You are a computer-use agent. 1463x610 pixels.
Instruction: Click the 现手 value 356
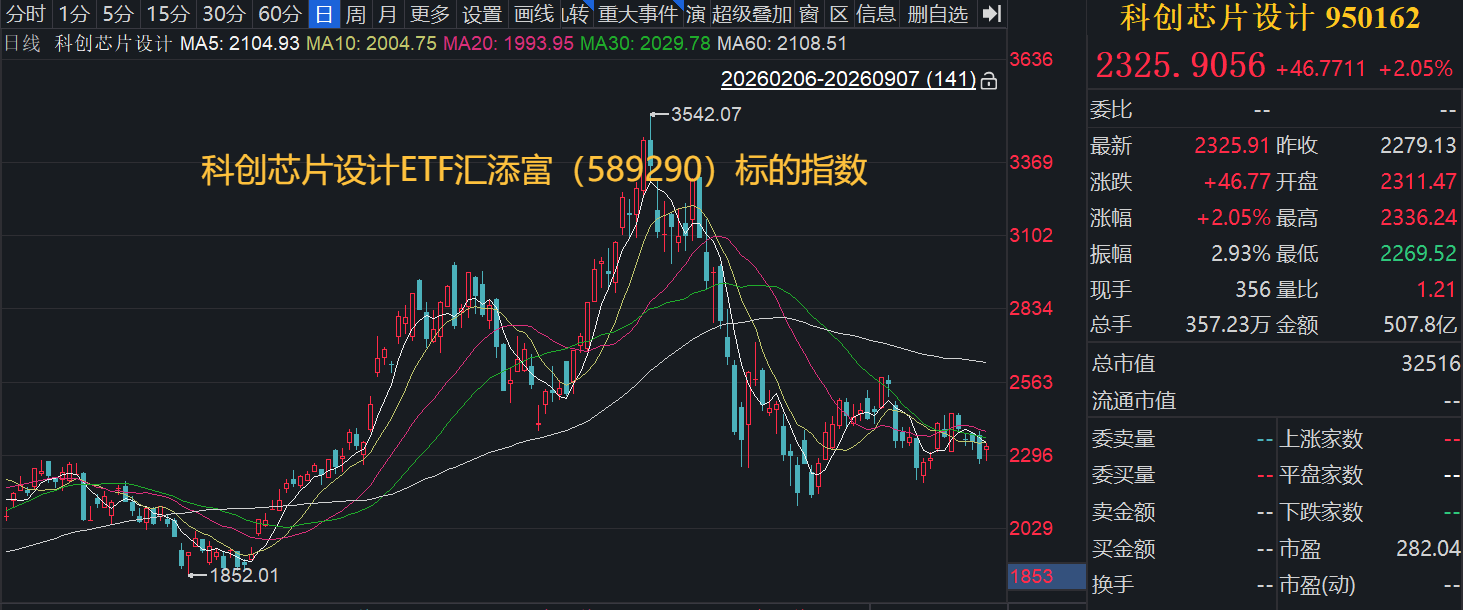click(1254, 290)
